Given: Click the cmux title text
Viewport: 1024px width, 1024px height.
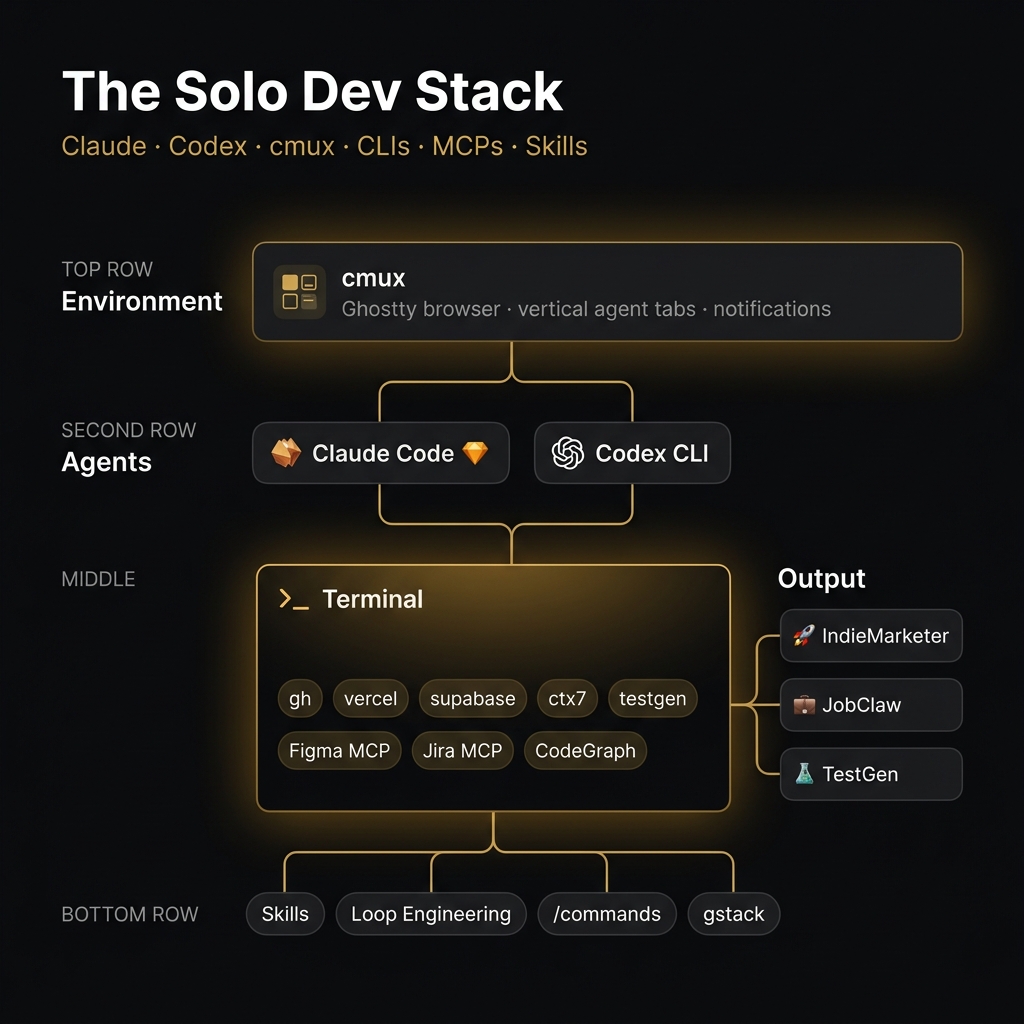Looking at the screenshot, I should pyautogui.click(x=374, y=278).
